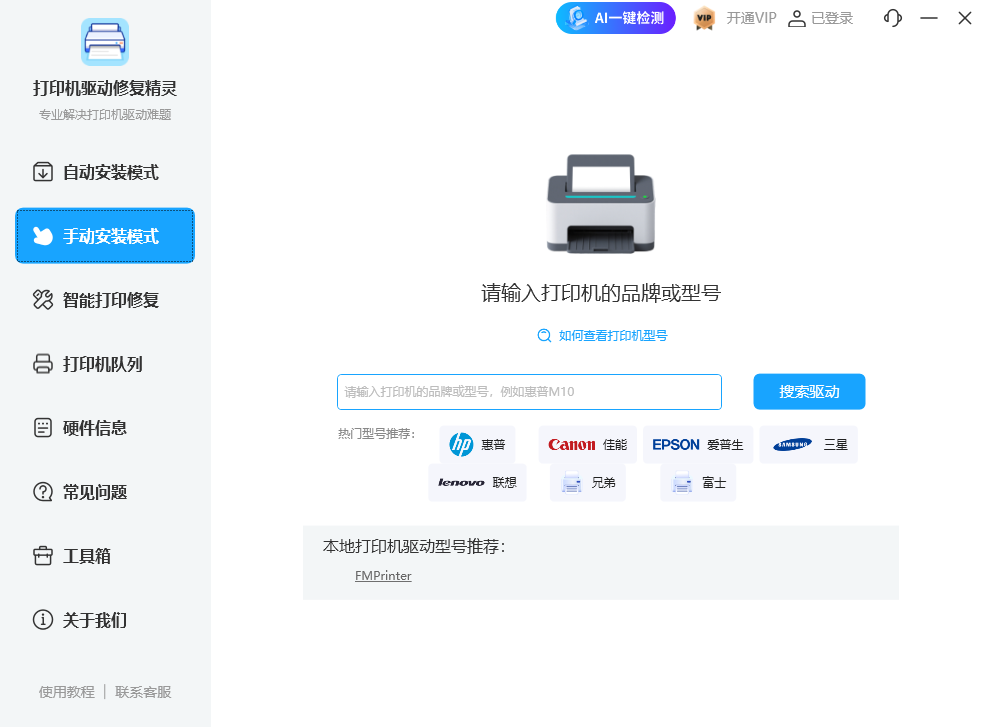Click the FMPrinter local driver link
Screen dimensions: 990x727
coord(383,575)
